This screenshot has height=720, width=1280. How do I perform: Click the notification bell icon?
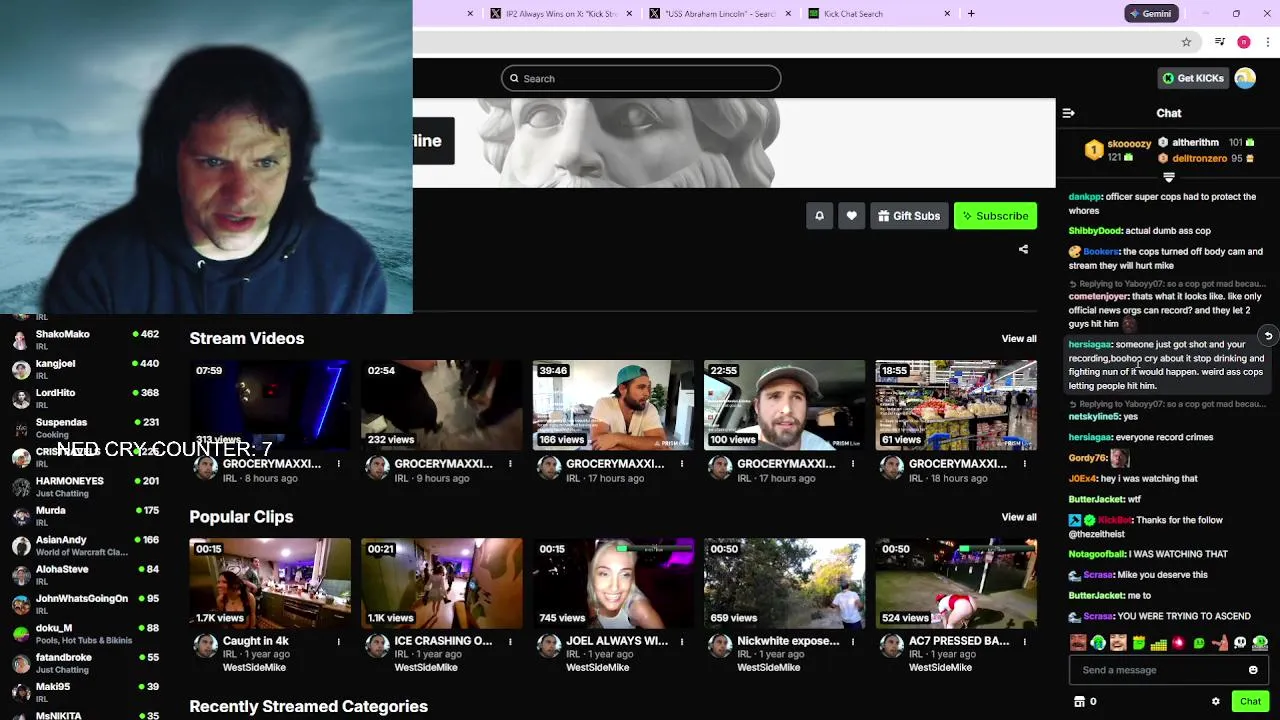(819, 216)
